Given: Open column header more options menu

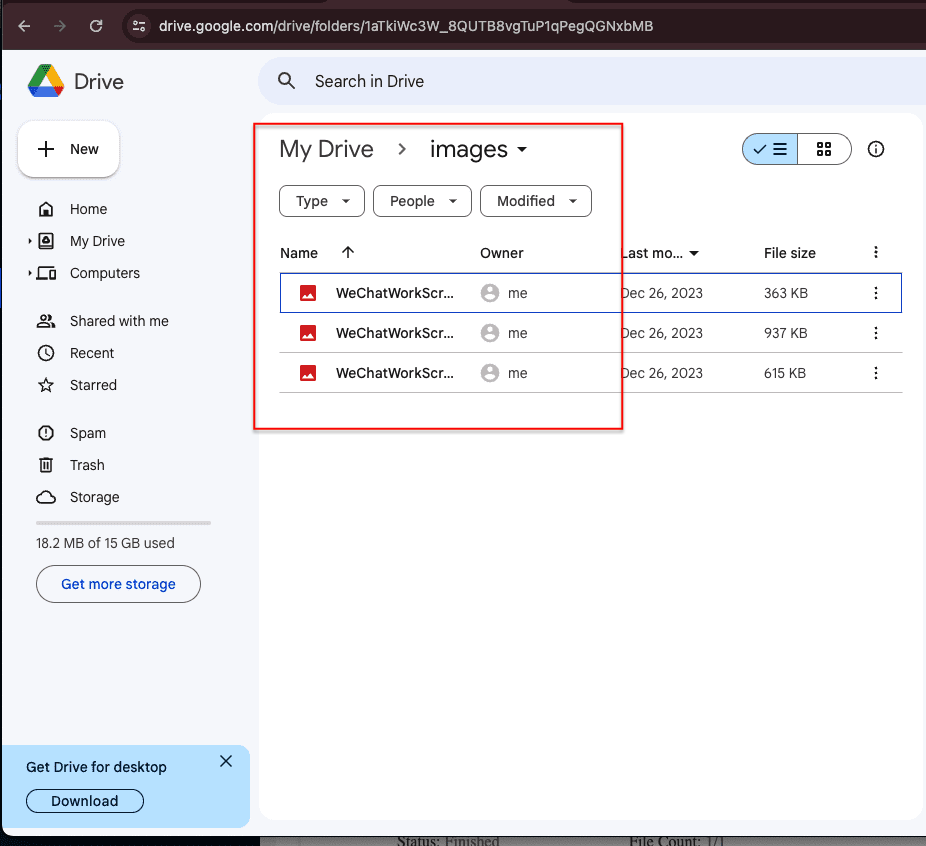Looking at the screenshot, I should (876, 253).
